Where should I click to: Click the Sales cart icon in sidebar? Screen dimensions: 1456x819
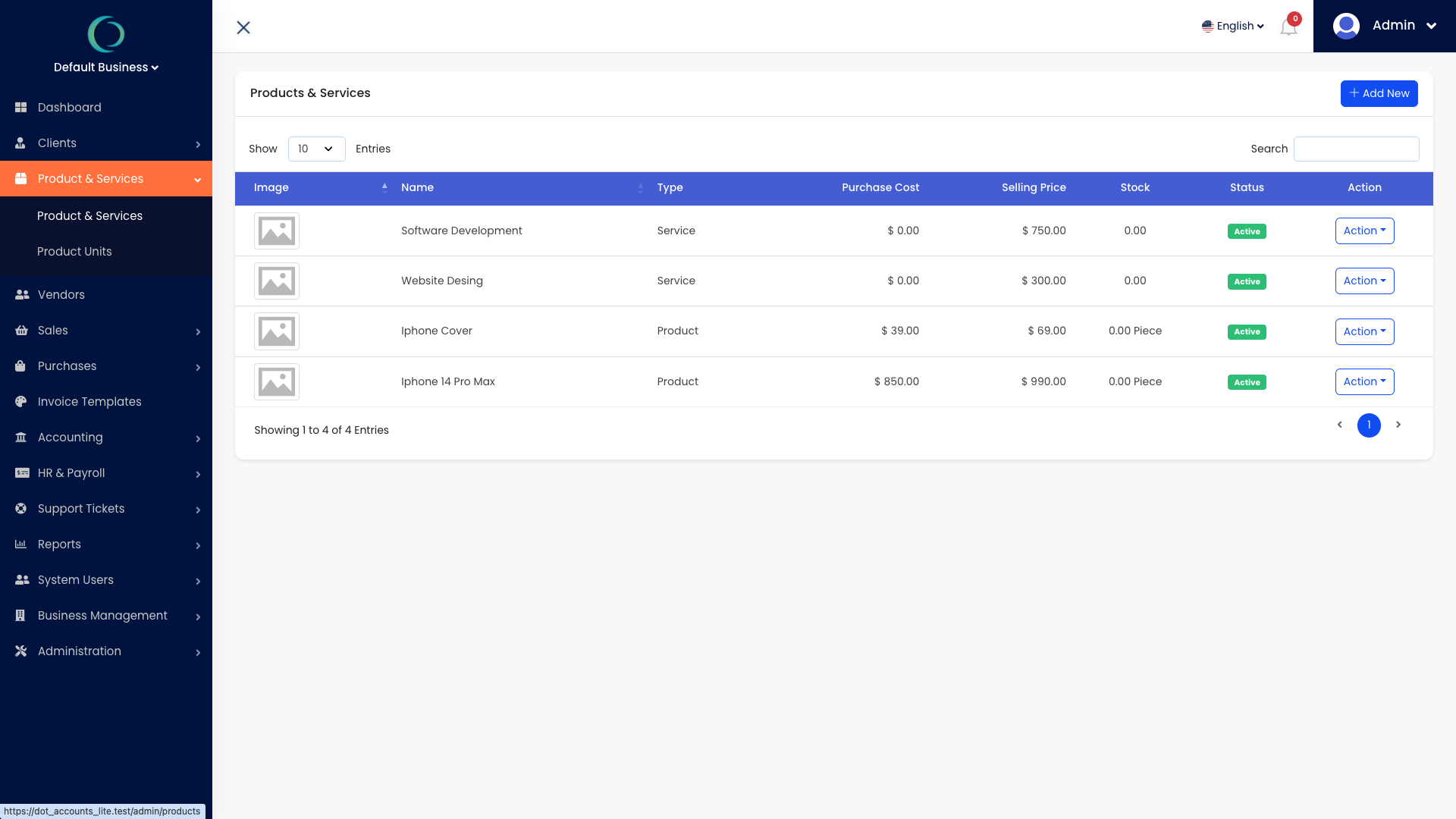[21, 330]
